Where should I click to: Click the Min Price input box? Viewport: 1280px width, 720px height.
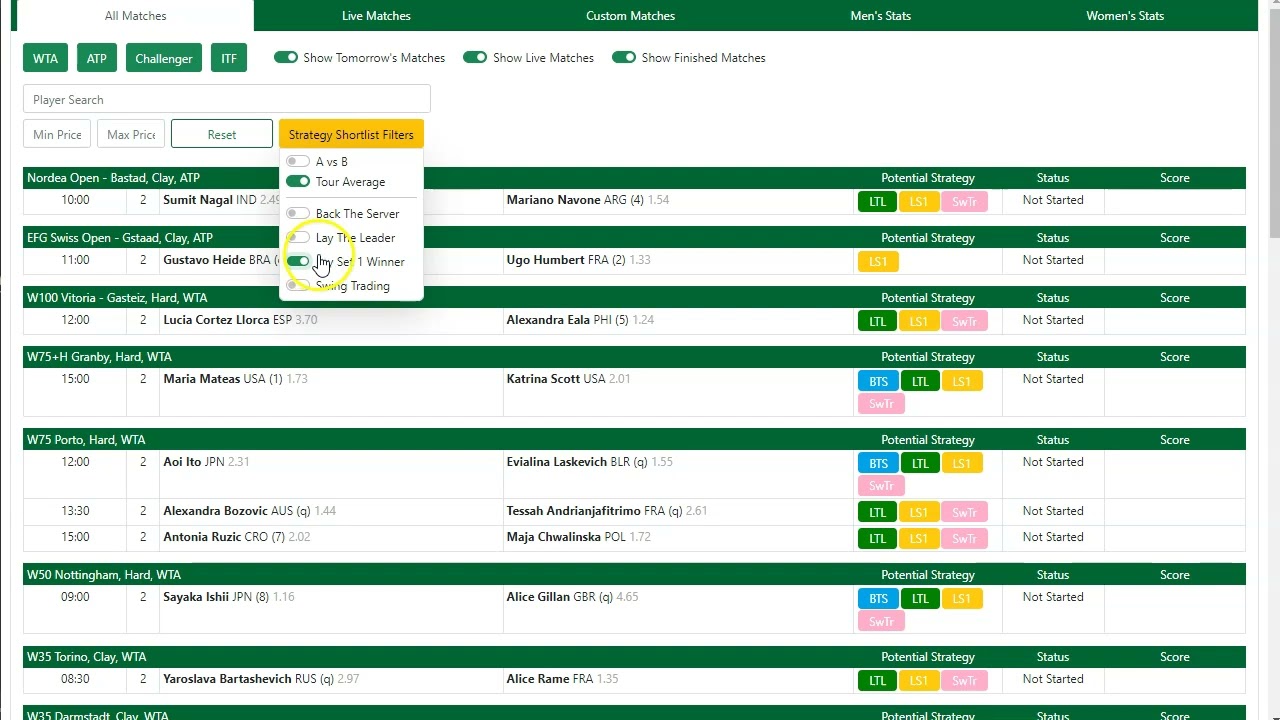click(x=57, y=134)
